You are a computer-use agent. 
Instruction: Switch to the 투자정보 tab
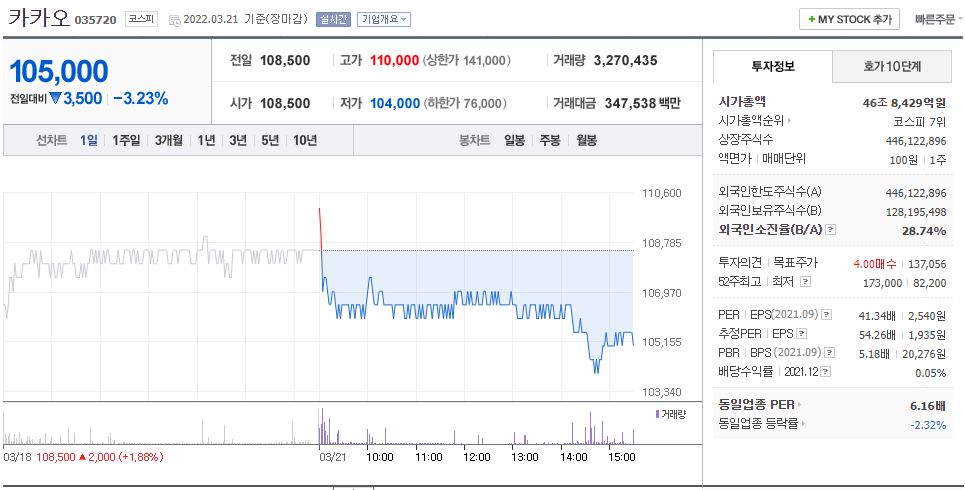772,66
